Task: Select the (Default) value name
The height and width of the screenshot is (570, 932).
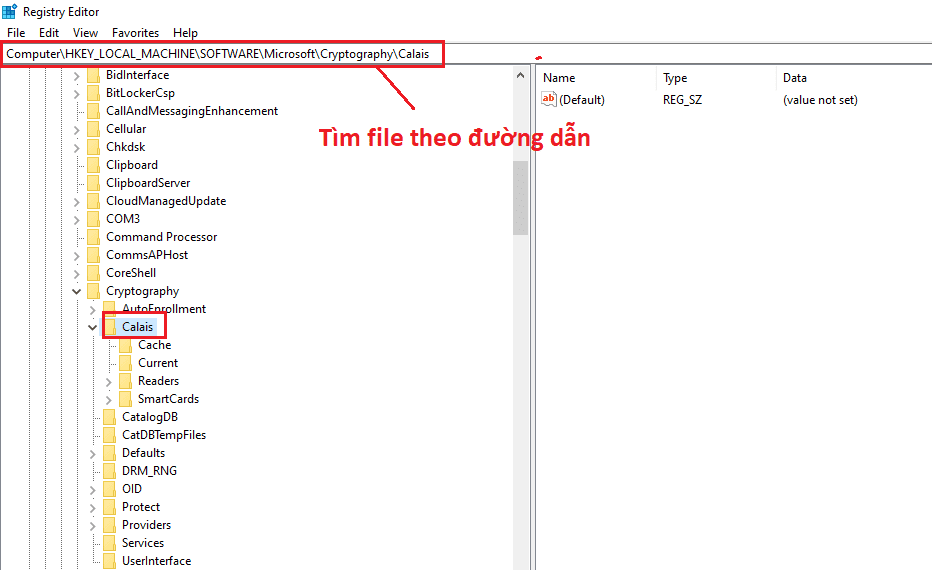Action: point(582,100)
